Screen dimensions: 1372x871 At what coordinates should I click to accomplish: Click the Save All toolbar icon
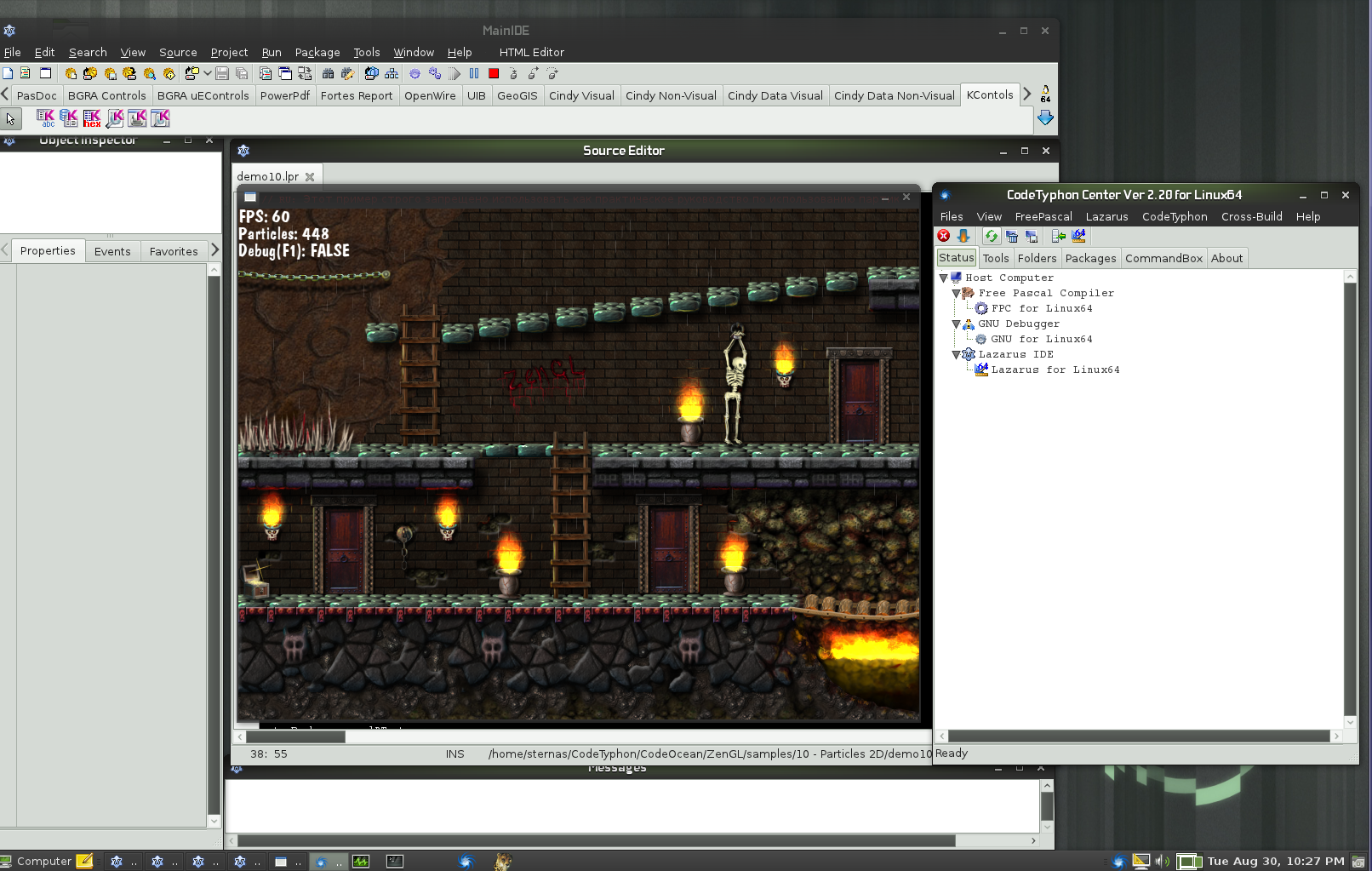(x=242, y=73)
